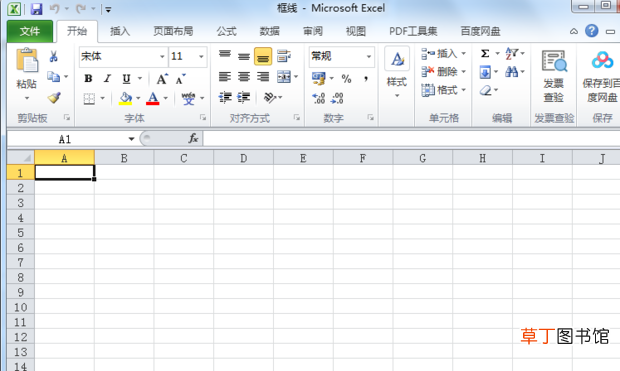Click the Find binoculars icon

tap(512, 72)
